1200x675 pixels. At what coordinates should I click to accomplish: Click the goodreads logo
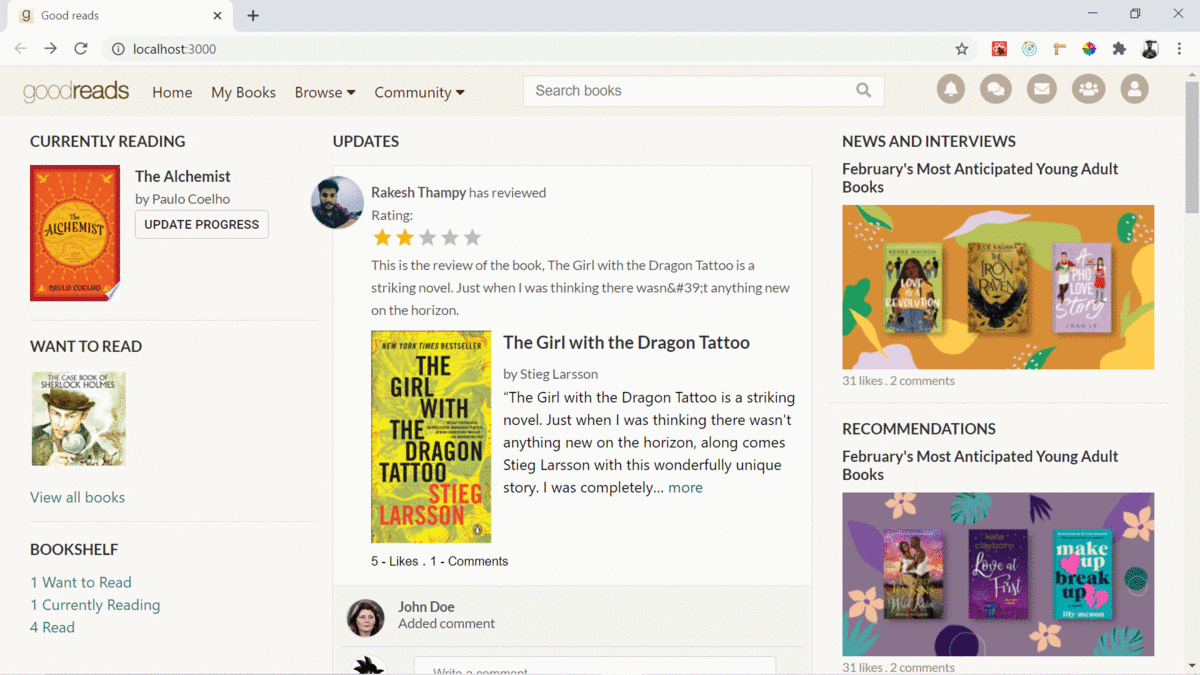(76, 91)
